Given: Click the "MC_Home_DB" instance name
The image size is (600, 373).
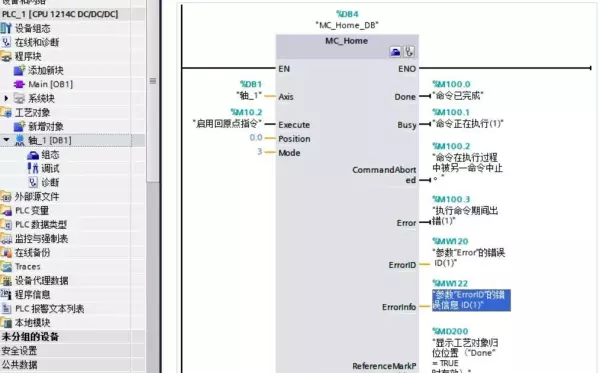Looking at the screenshot, I should (x=347, y=25).
